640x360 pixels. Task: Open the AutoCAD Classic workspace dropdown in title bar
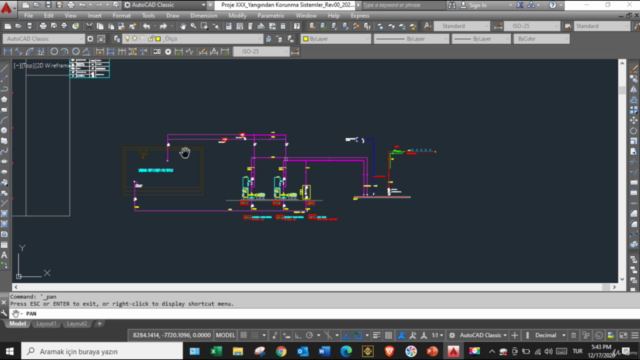(164, 5)
